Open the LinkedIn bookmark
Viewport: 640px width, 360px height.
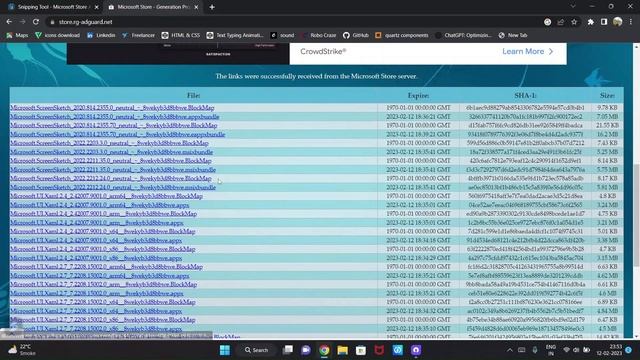point(101,35)
